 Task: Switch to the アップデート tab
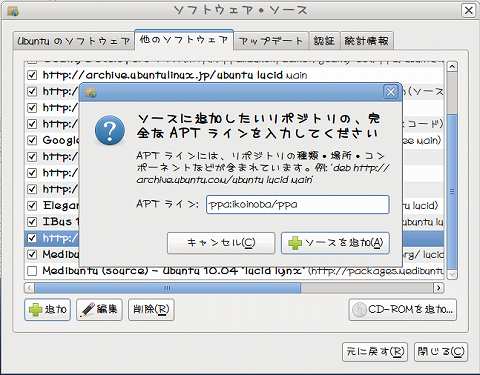tap(271, 41)
